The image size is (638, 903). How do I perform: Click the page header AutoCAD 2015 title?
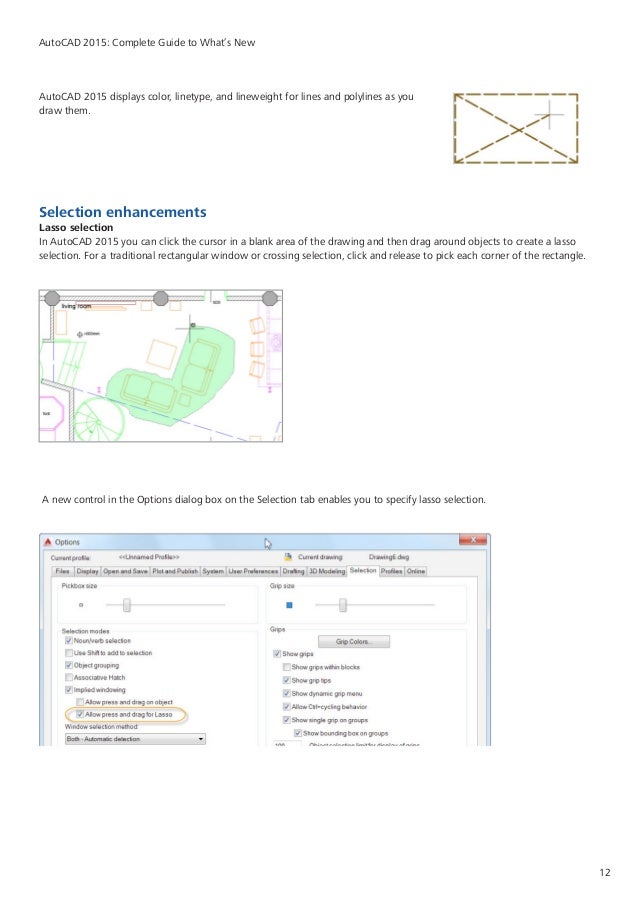[147, 43]
